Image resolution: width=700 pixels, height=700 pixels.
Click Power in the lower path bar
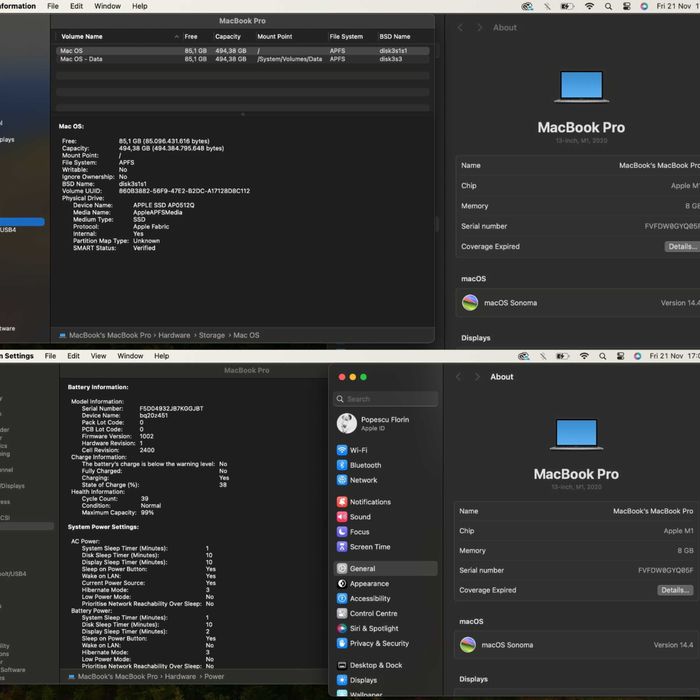pos(214,676)
